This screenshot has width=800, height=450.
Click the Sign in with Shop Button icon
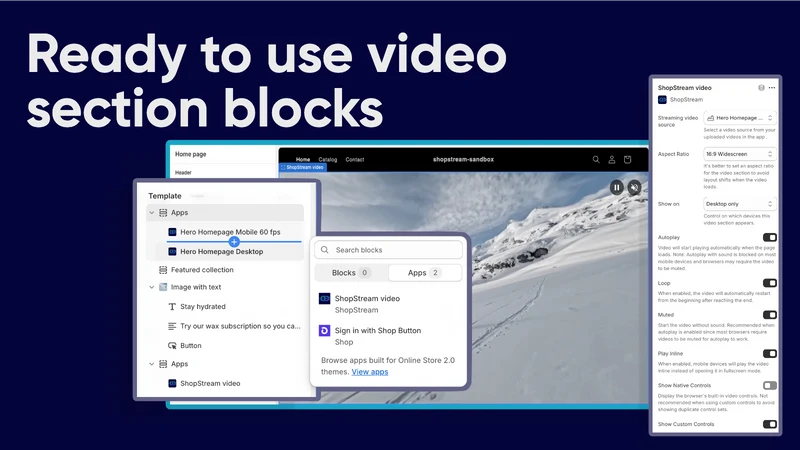tap(324, 331)
